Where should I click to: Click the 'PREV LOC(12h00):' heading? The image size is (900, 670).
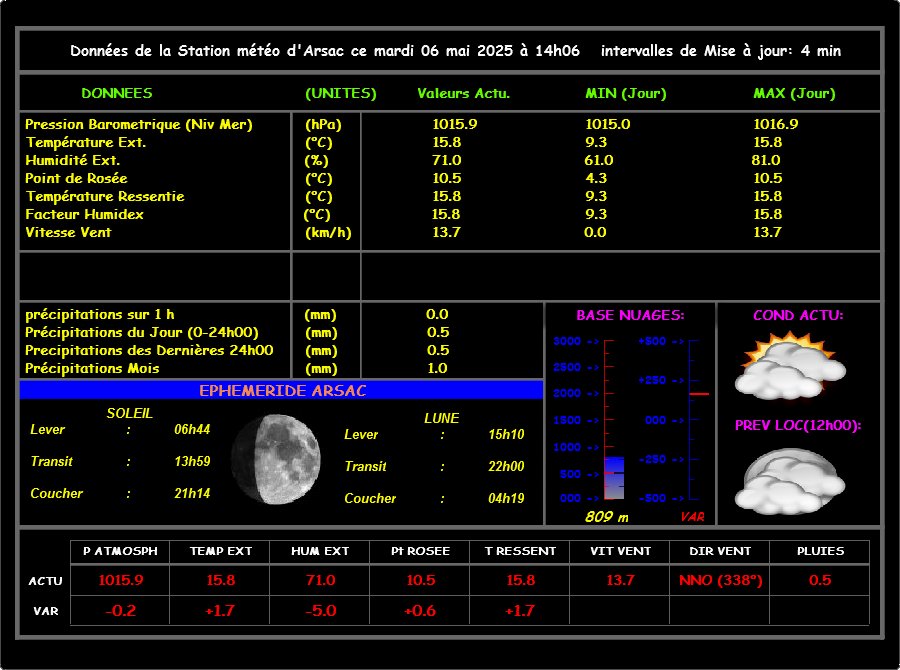click(x=798, y=425)
